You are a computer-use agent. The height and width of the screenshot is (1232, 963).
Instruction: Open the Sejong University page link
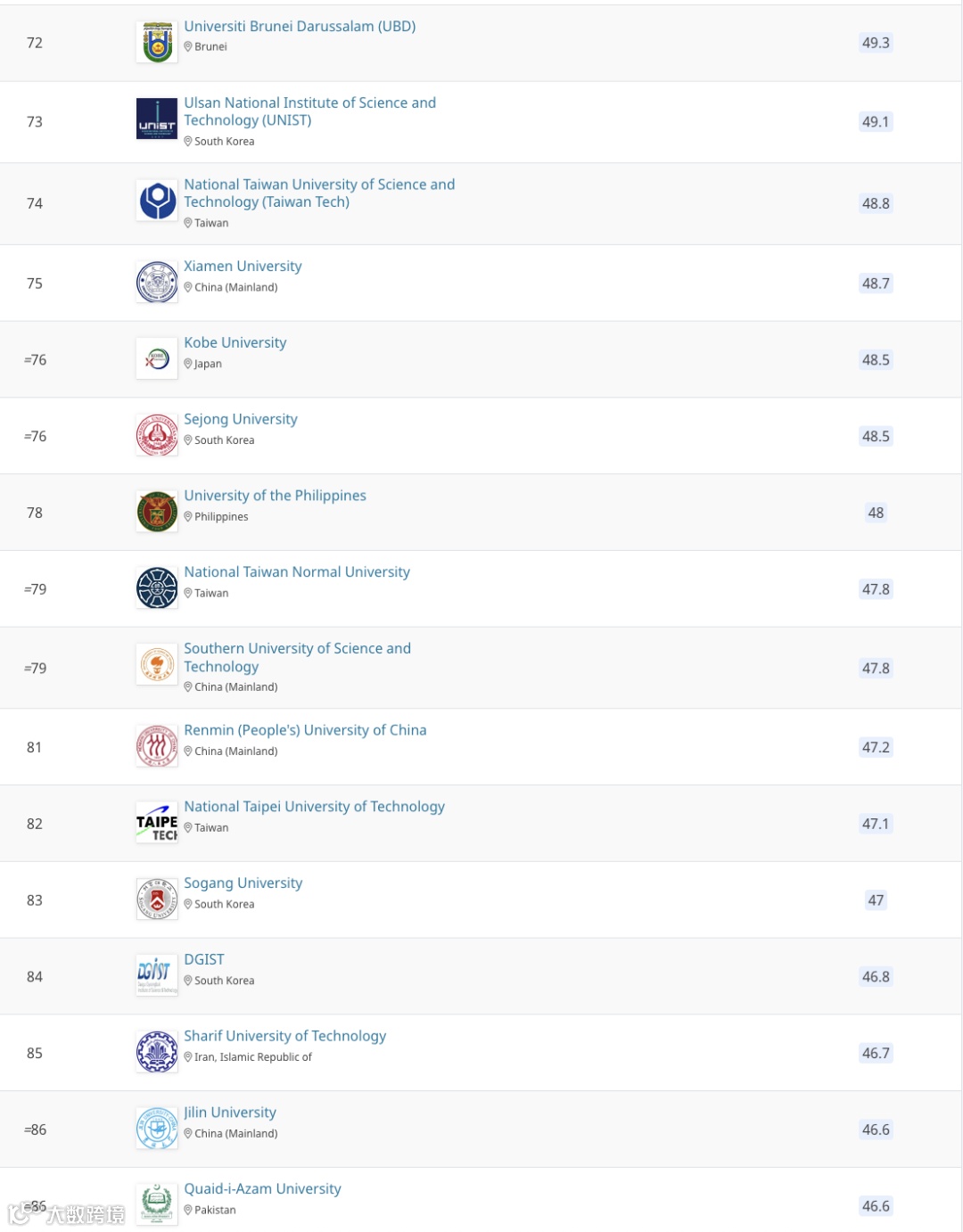pyautogui.click(x=241, y=419)
